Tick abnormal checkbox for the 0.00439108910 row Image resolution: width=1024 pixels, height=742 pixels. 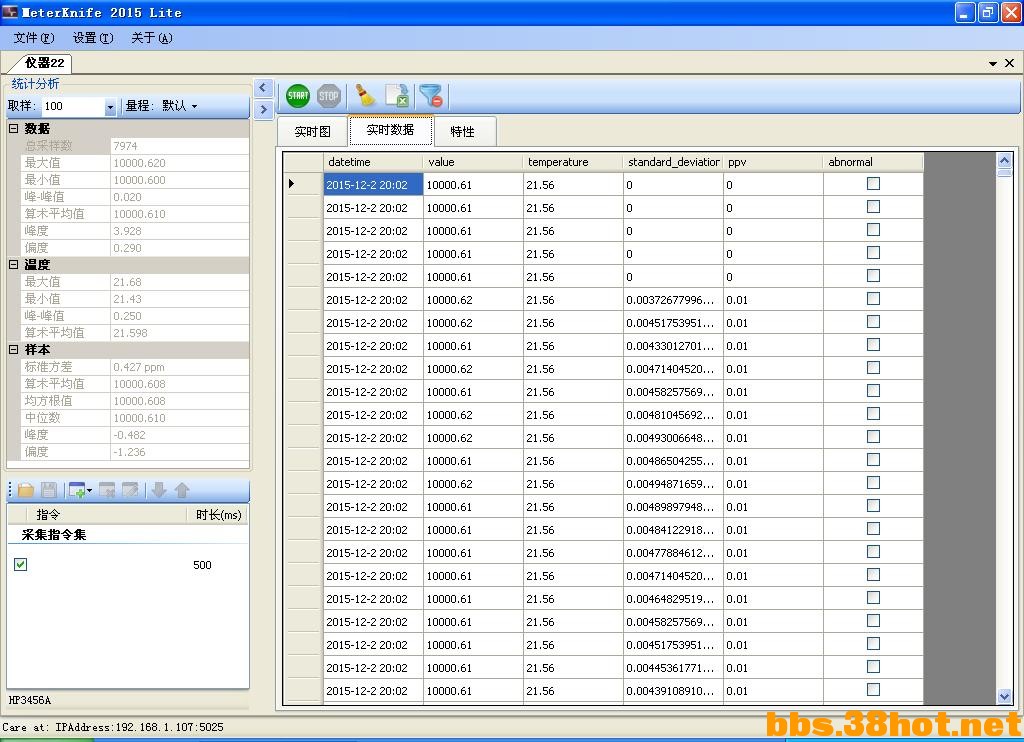coord(873,690)
